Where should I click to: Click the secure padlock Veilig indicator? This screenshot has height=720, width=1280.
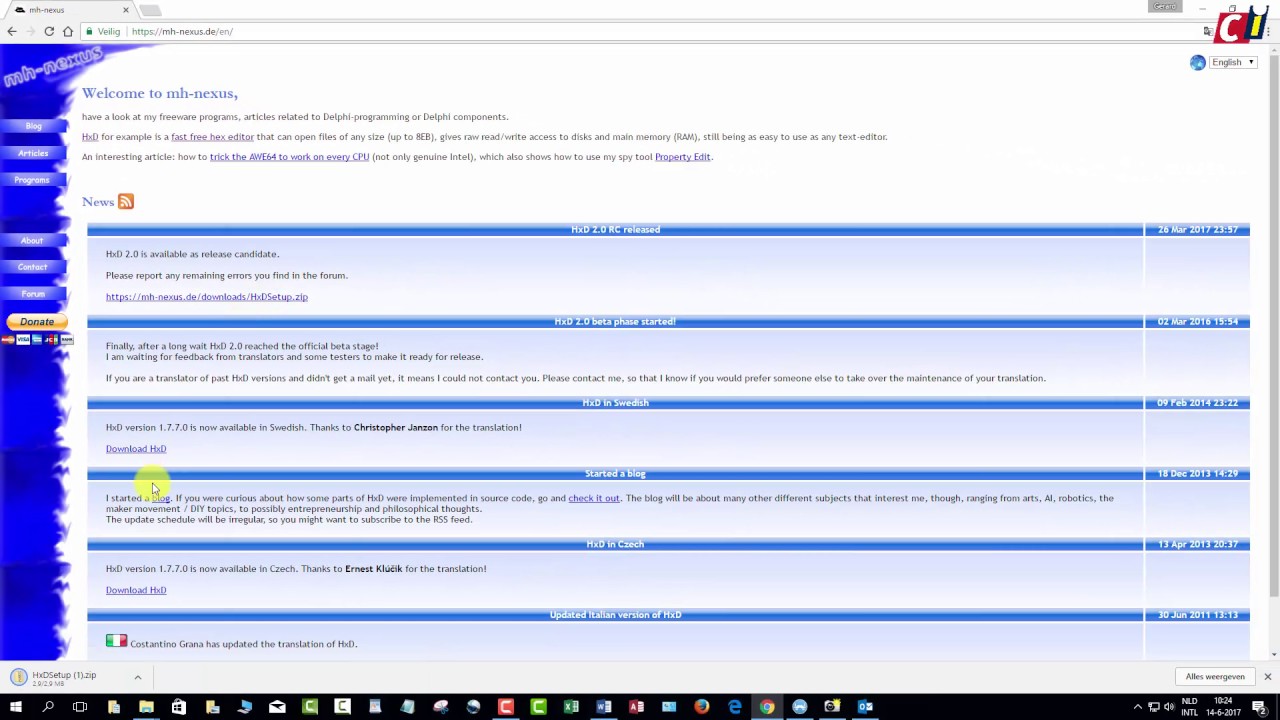pyautogui.click(x=101, y=31)
